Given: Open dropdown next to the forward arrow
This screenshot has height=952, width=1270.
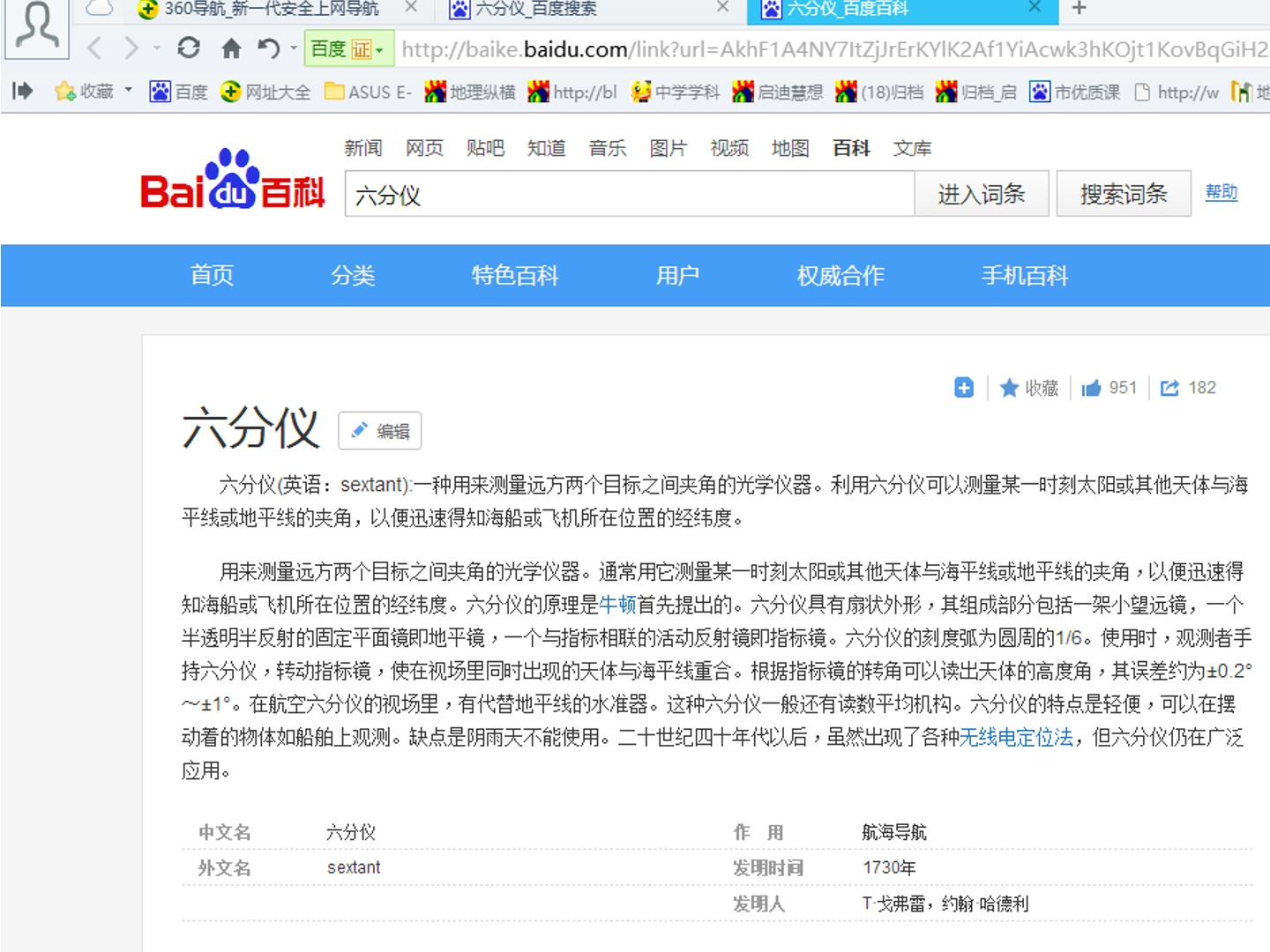Looking at the screenshot, I should coord(156,48).
